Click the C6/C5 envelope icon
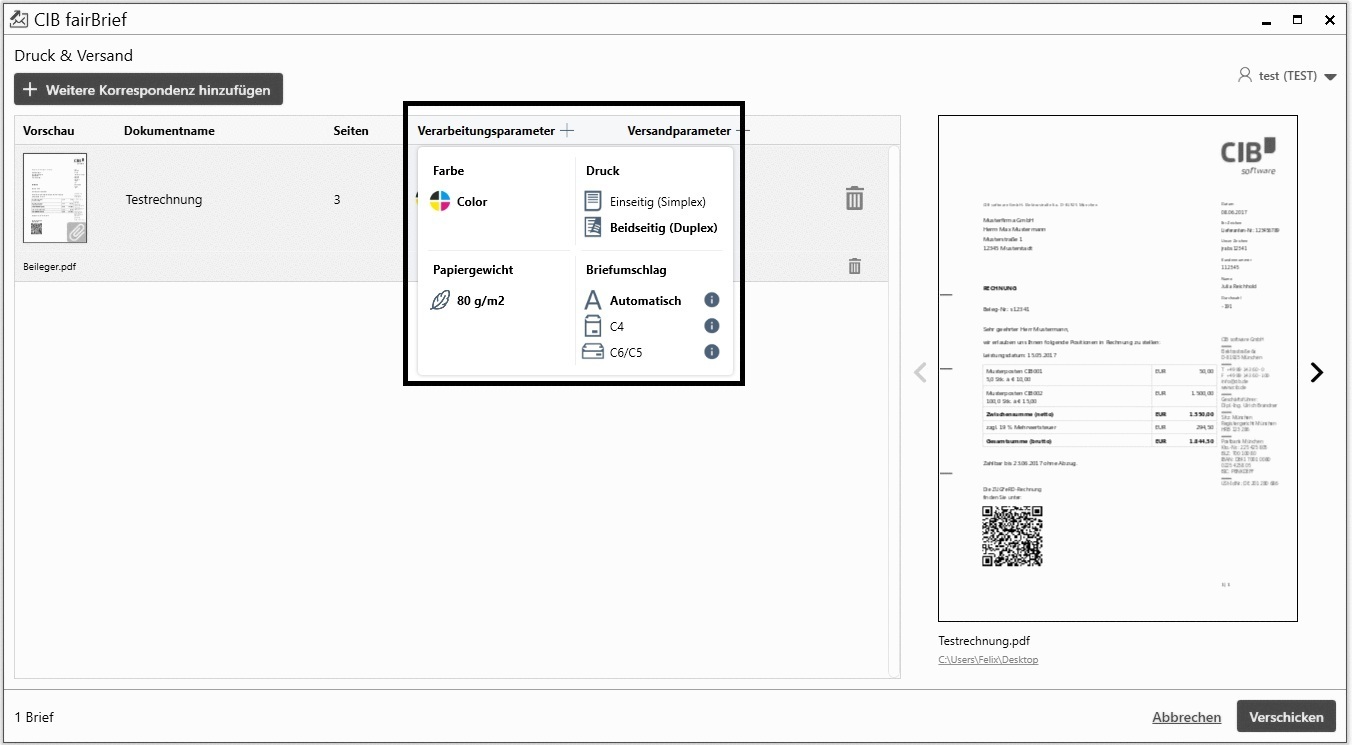 point(592,352)
